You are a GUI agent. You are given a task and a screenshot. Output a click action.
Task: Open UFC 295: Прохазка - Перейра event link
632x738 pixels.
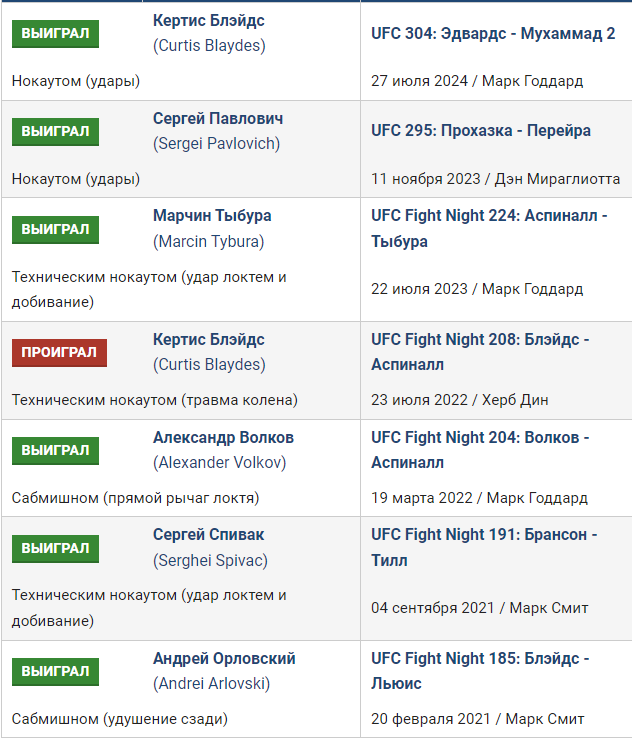[480, 130]
